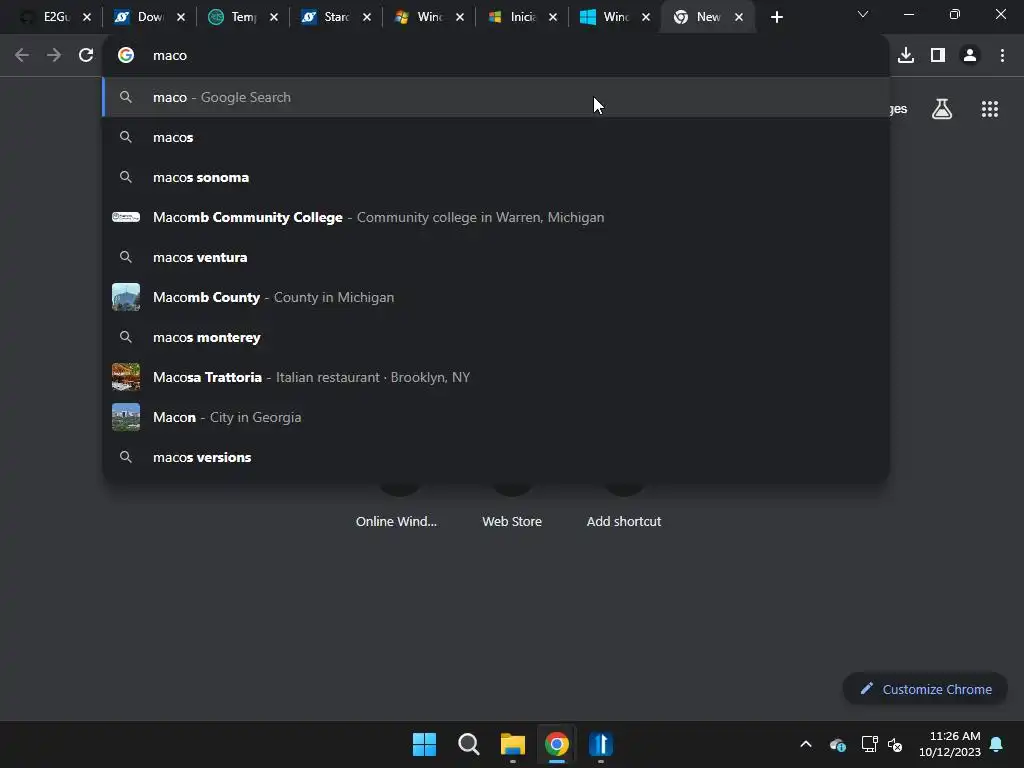Choose Macomb Community College suggestion

pos(496,217)
